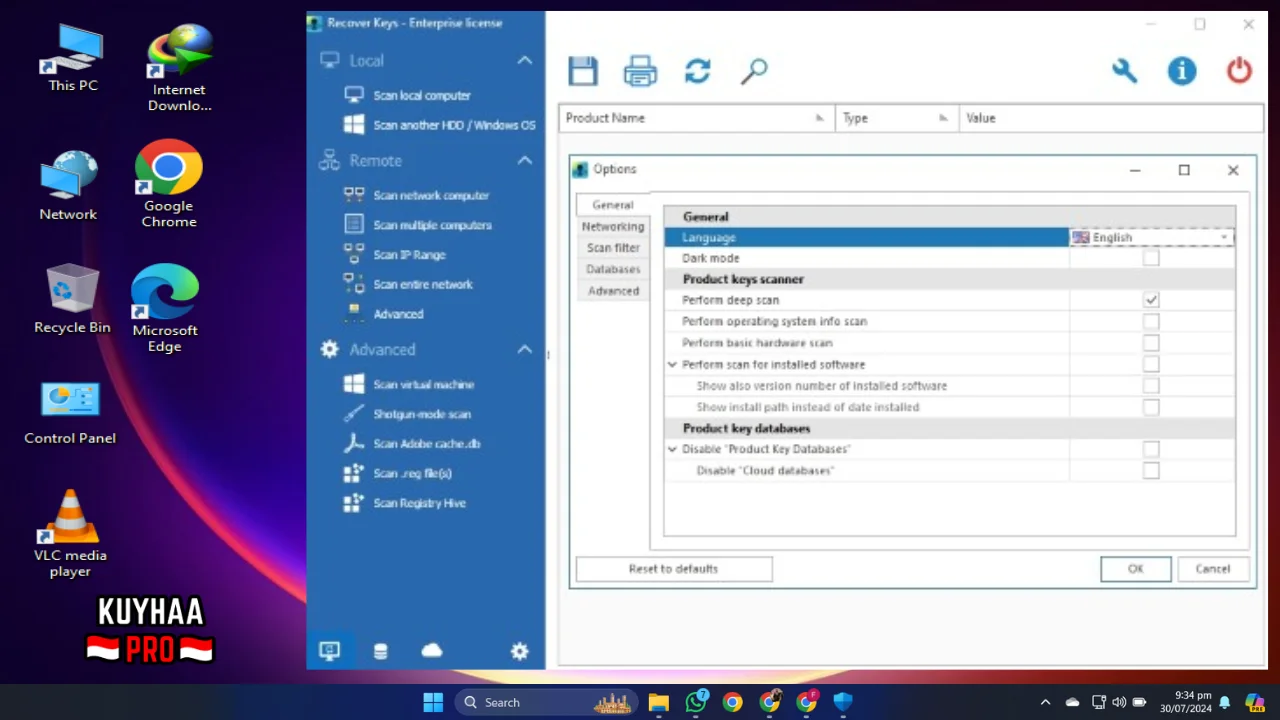Image resolution: width=1280 pixels, height=720 pixels.
Task: Click the taskbar Search box
Action: 547,702
